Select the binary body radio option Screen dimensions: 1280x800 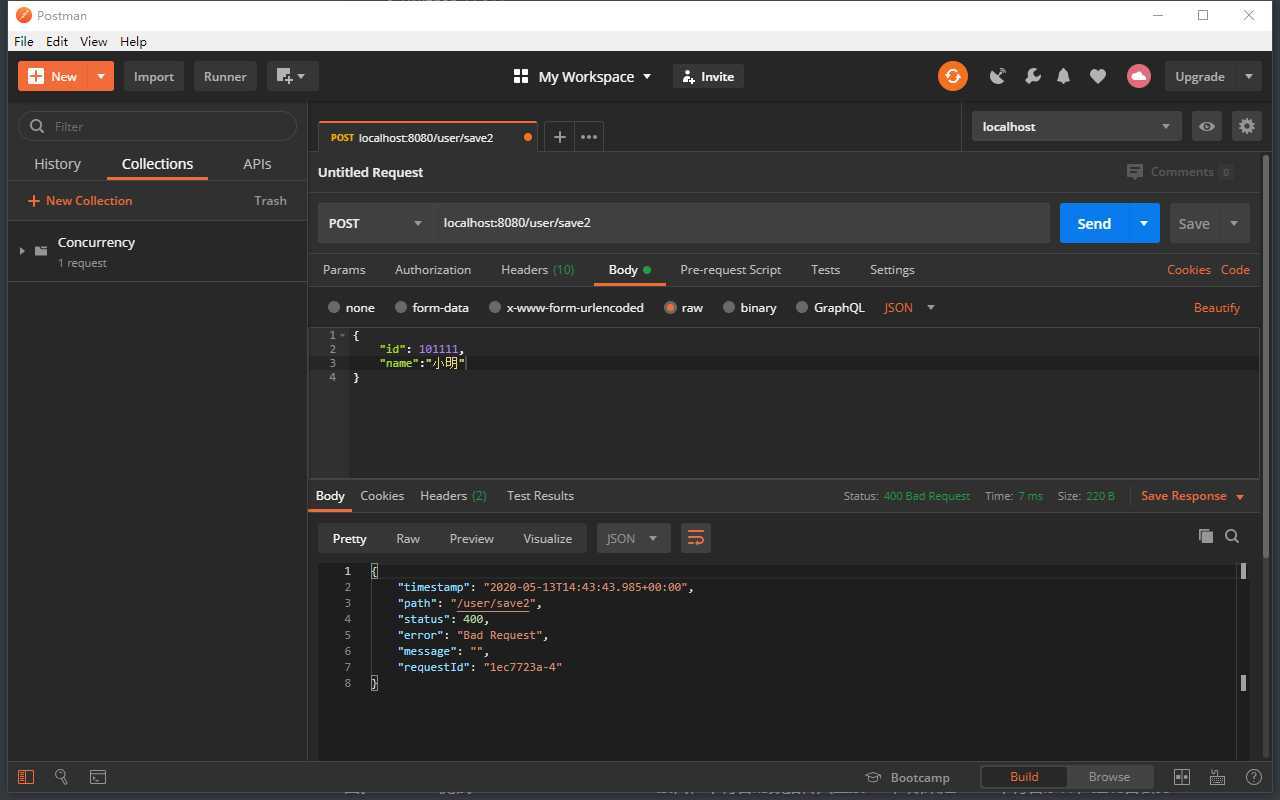click(x=729, y=307)
